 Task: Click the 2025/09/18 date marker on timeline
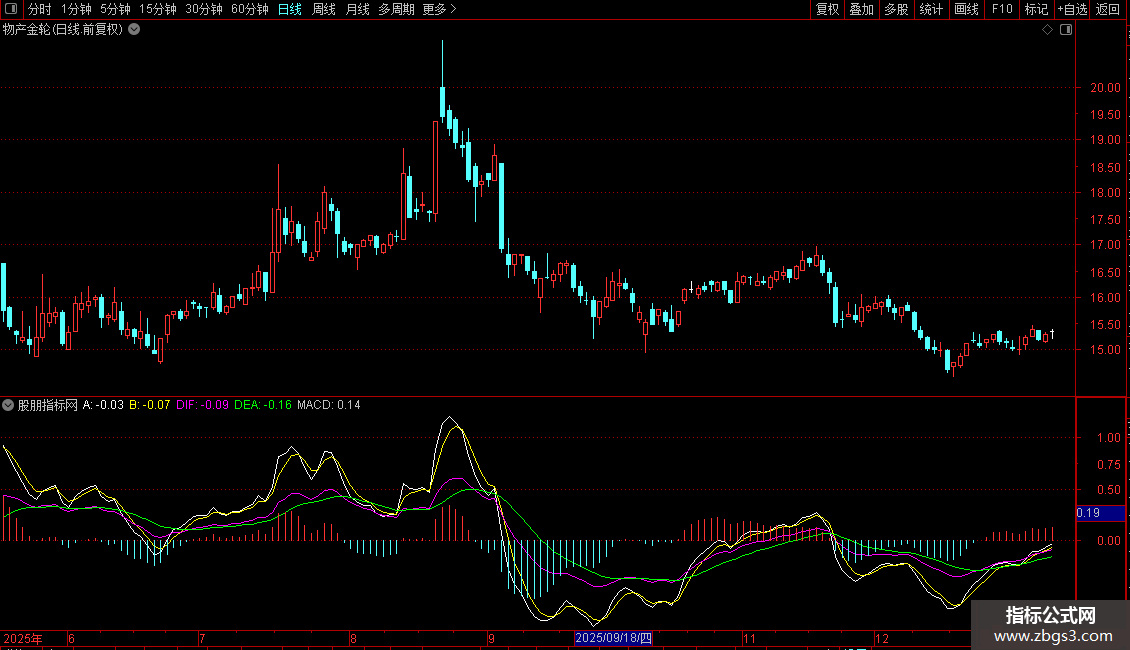614,638
